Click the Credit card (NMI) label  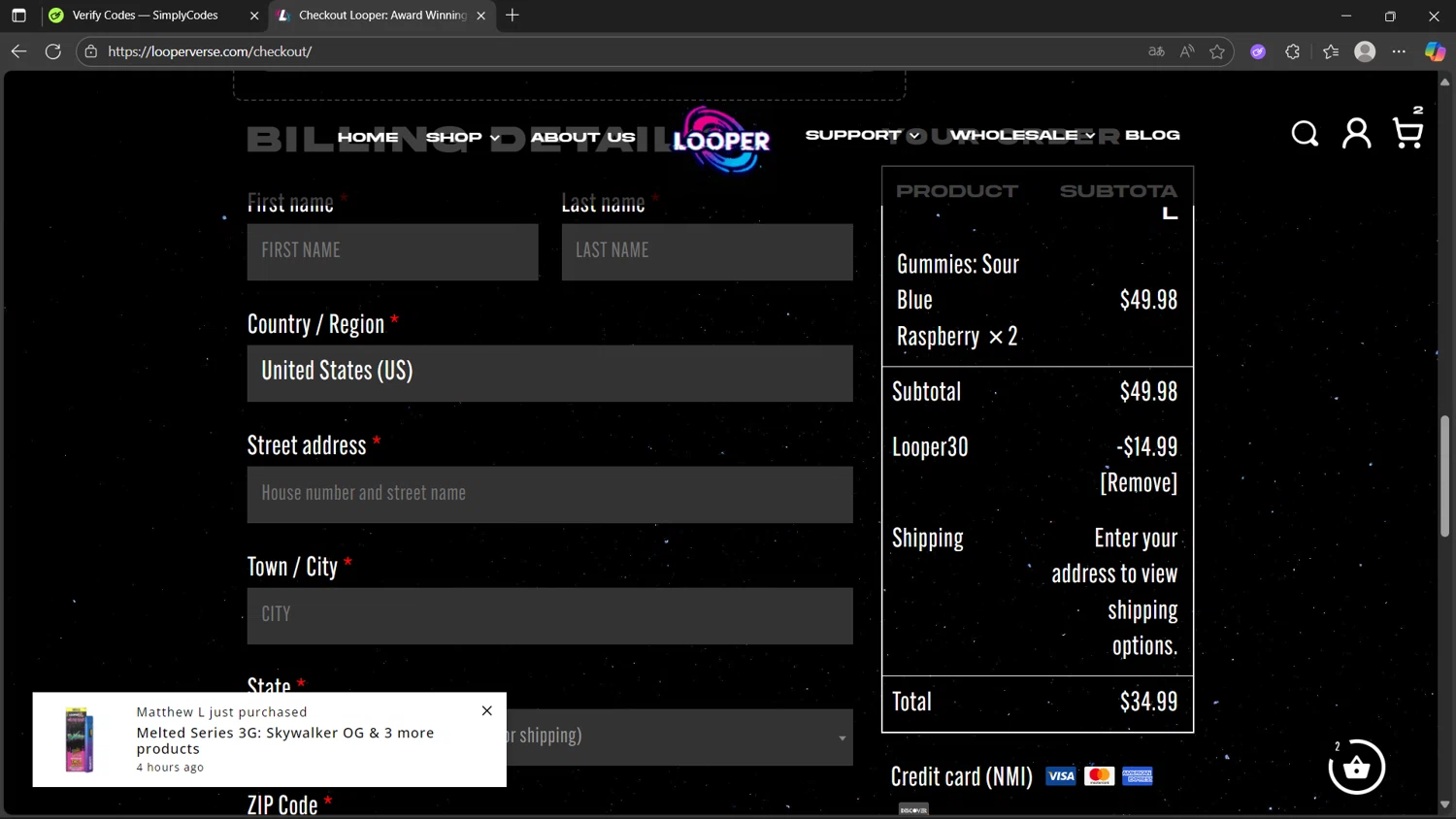coord(961,776)
